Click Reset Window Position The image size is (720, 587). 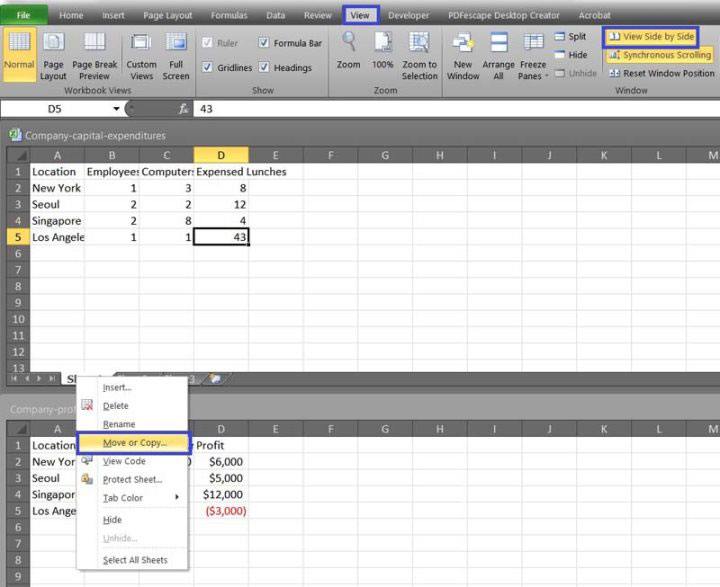click(x=662, y=73)
